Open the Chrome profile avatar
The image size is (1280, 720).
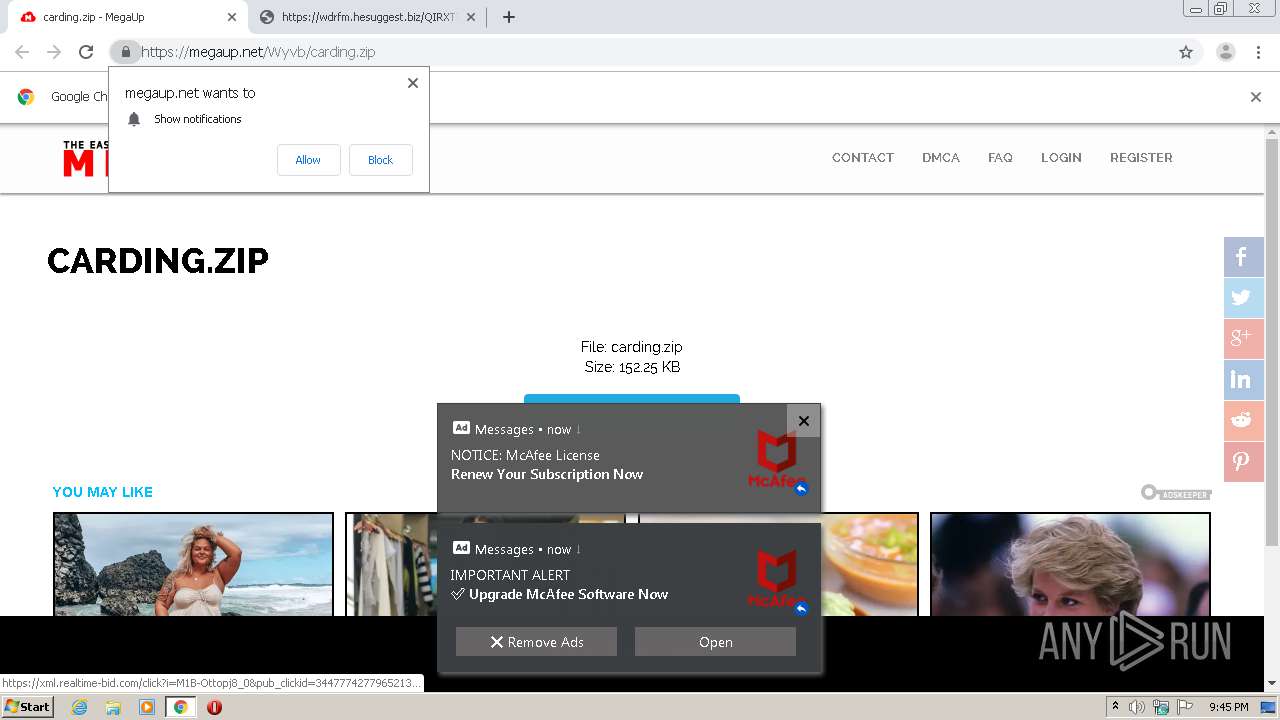[1225, 52]
